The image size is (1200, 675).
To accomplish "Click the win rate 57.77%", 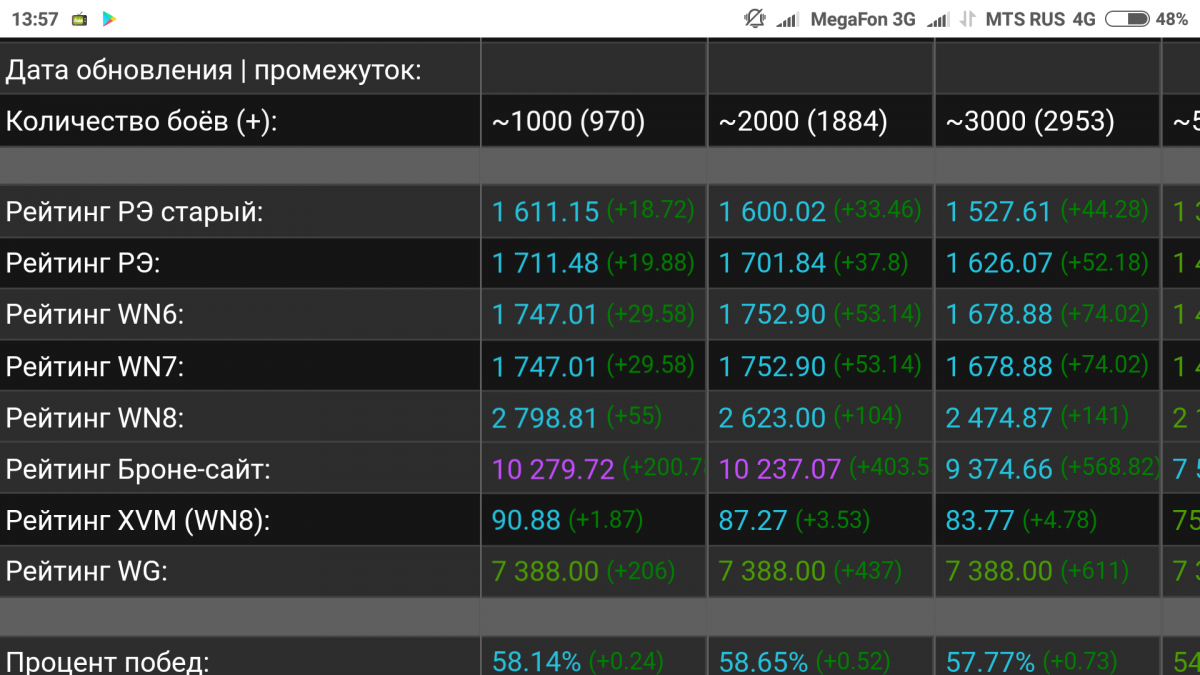I will [x=990, y=662].
